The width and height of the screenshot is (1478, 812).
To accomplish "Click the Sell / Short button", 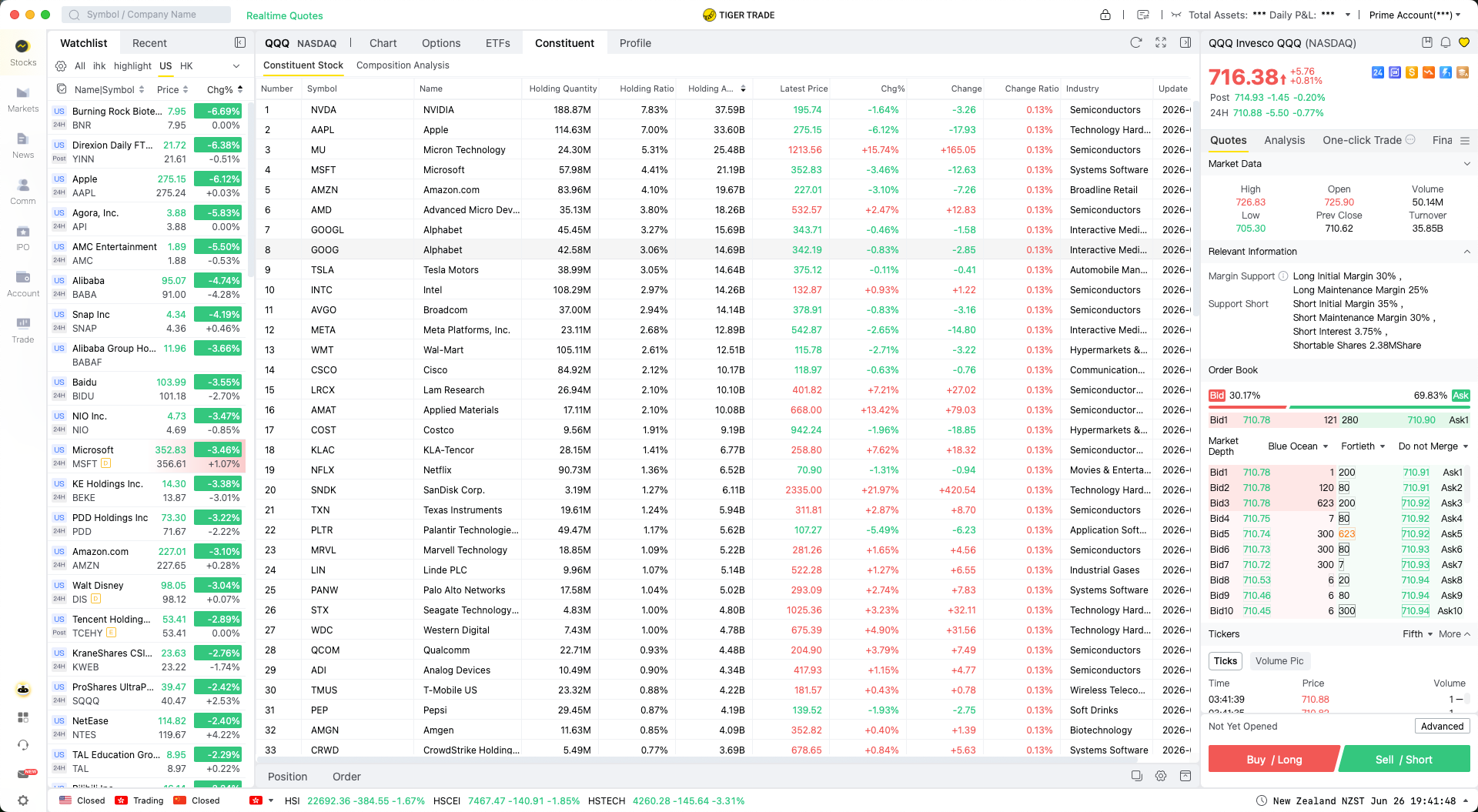I will (1404, 760).
